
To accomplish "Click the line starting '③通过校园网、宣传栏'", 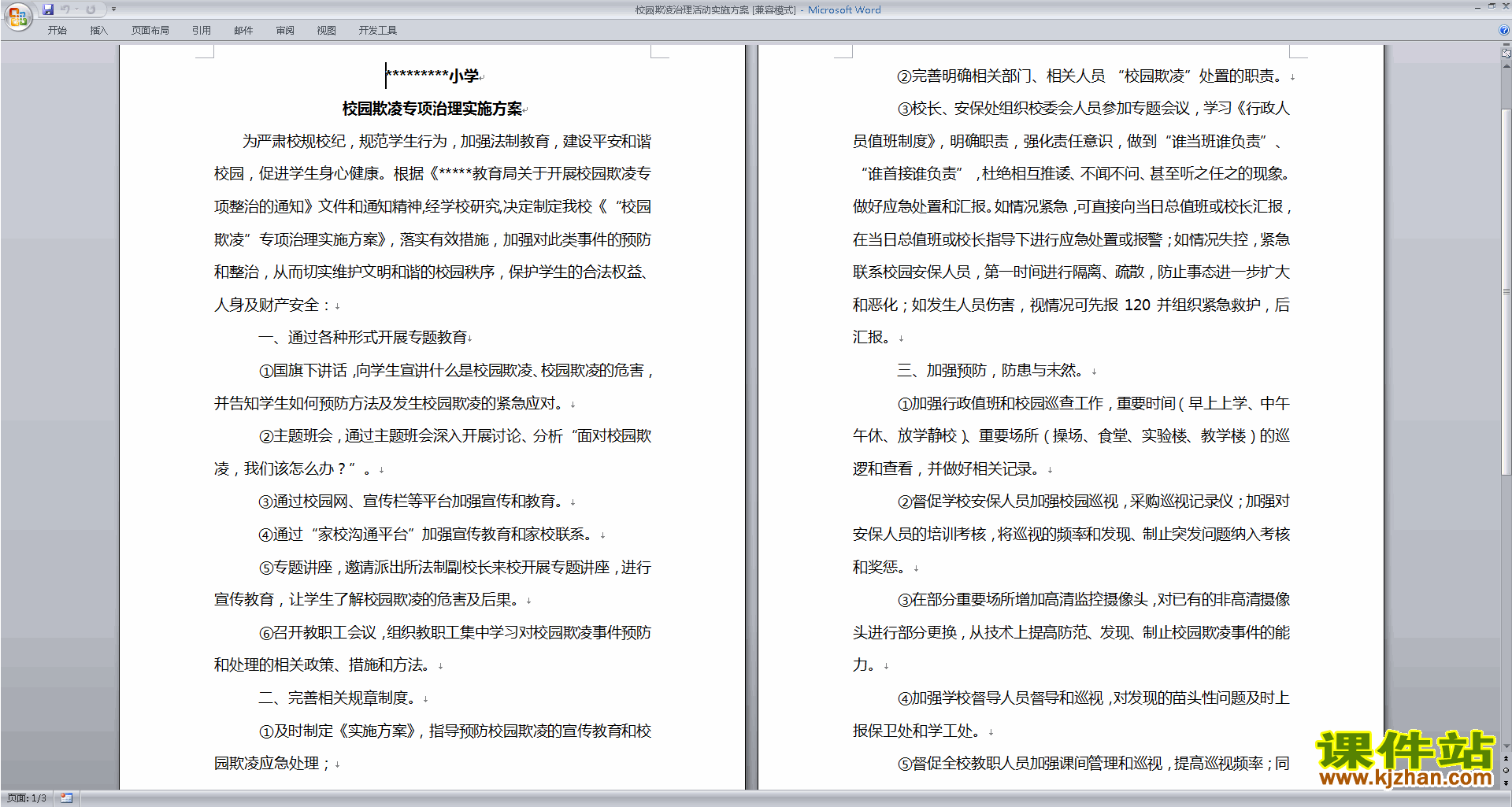I will tap(413, 502).
